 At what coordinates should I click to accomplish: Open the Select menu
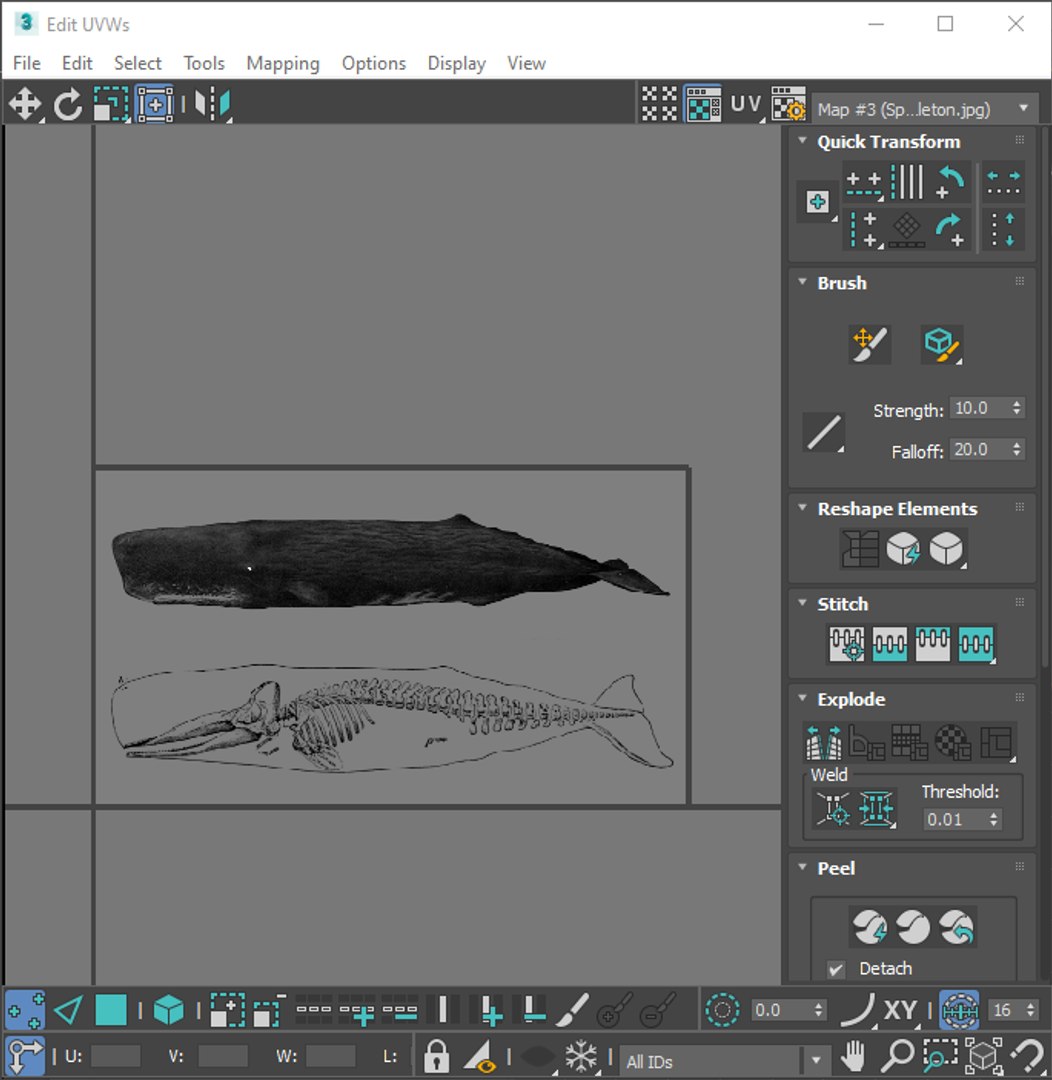click(138, 63)
